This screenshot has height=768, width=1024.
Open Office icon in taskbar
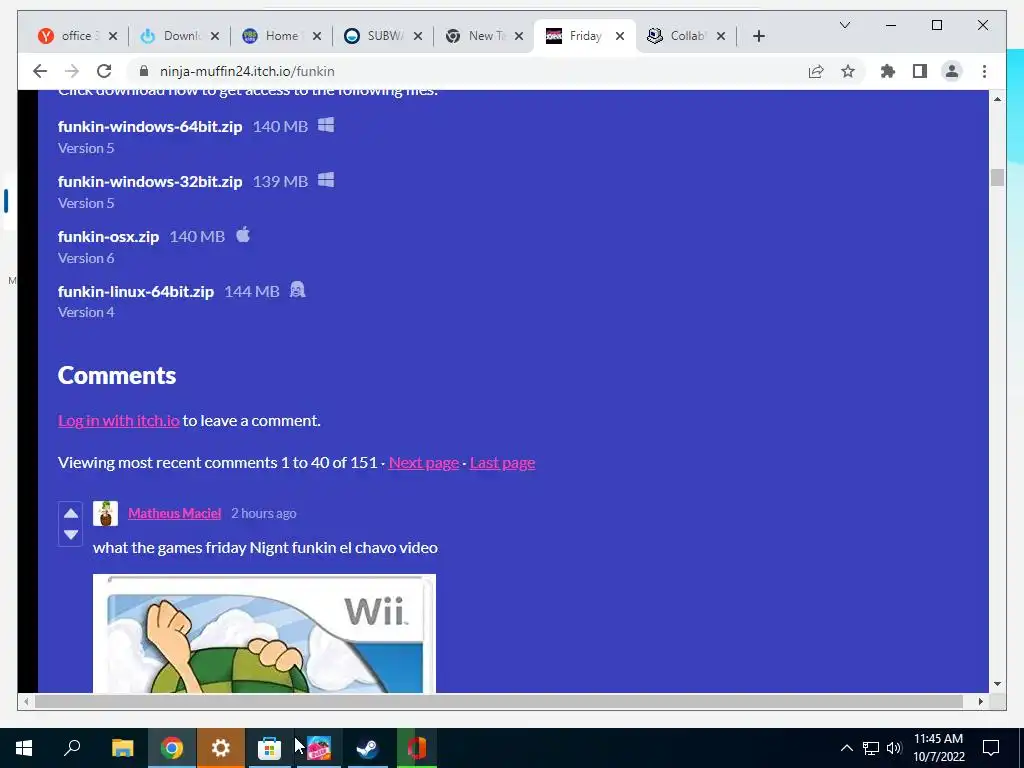click(x=417, y=748)
